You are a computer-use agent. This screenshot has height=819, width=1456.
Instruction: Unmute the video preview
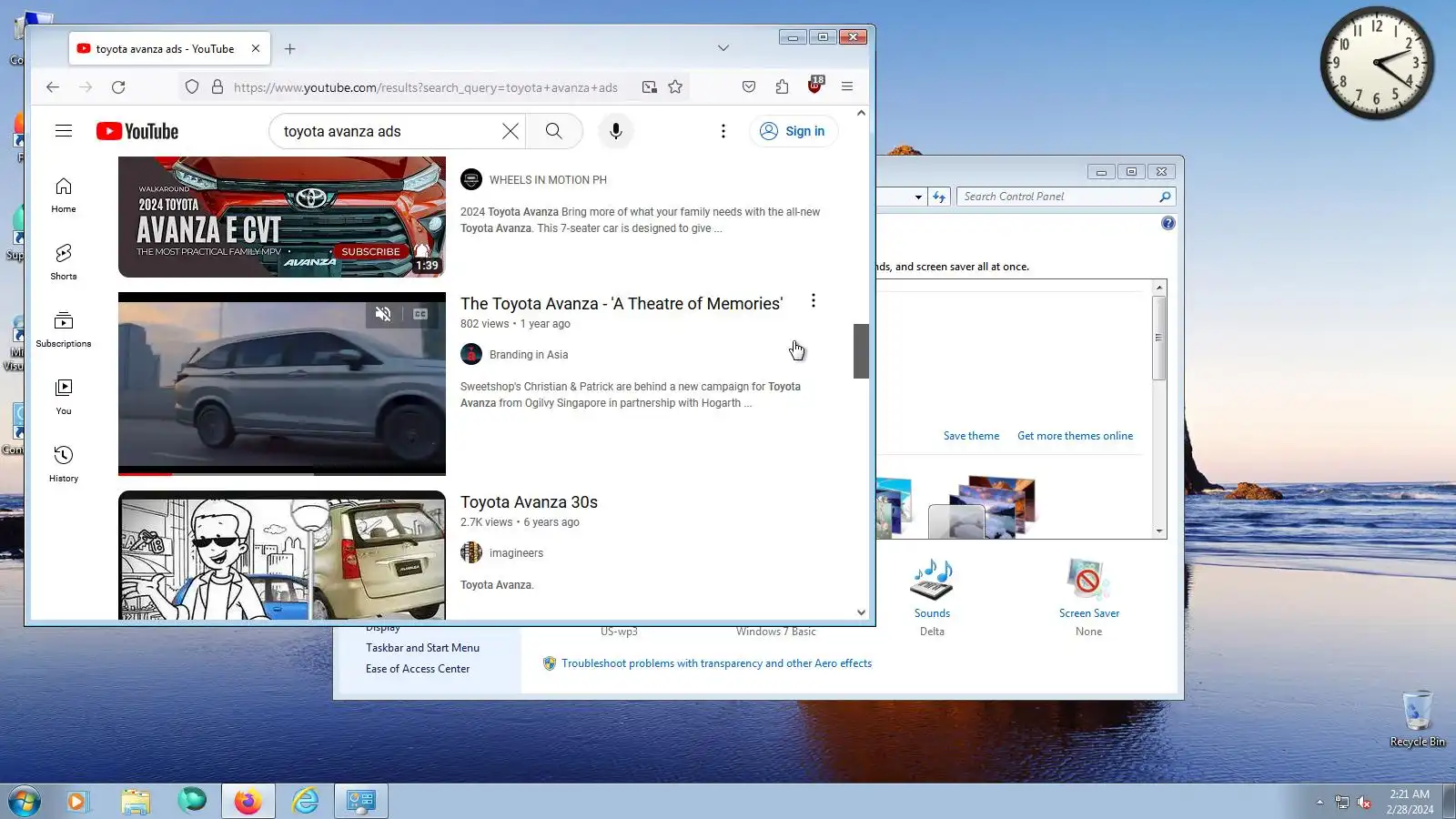pyautogui.click(x=383, y=314)
